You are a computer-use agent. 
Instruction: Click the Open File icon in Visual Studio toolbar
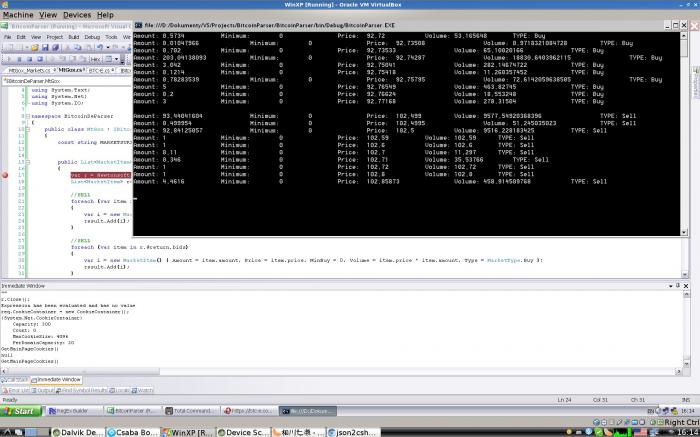(35, 47)
